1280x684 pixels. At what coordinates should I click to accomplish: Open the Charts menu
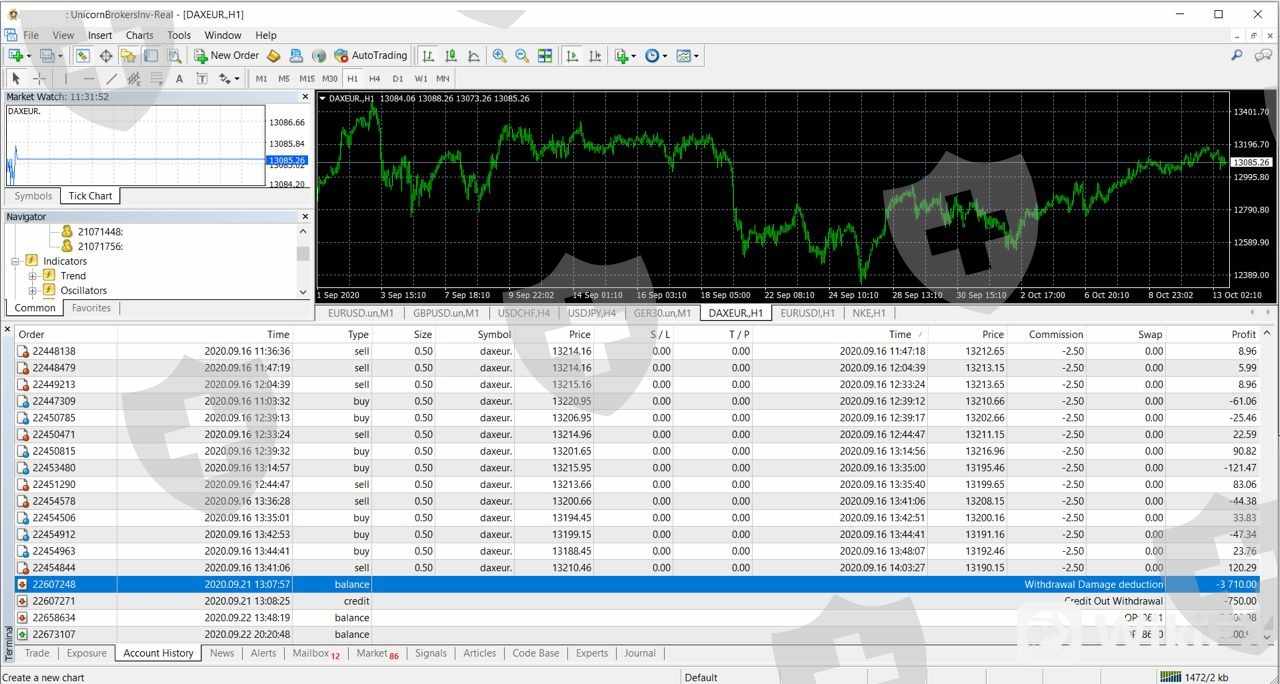[139, 35]
